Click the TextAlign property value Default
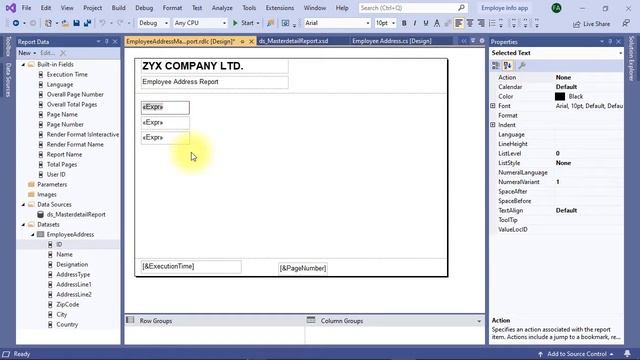This screenshot has height=360, width=640. tap(566, 211)
